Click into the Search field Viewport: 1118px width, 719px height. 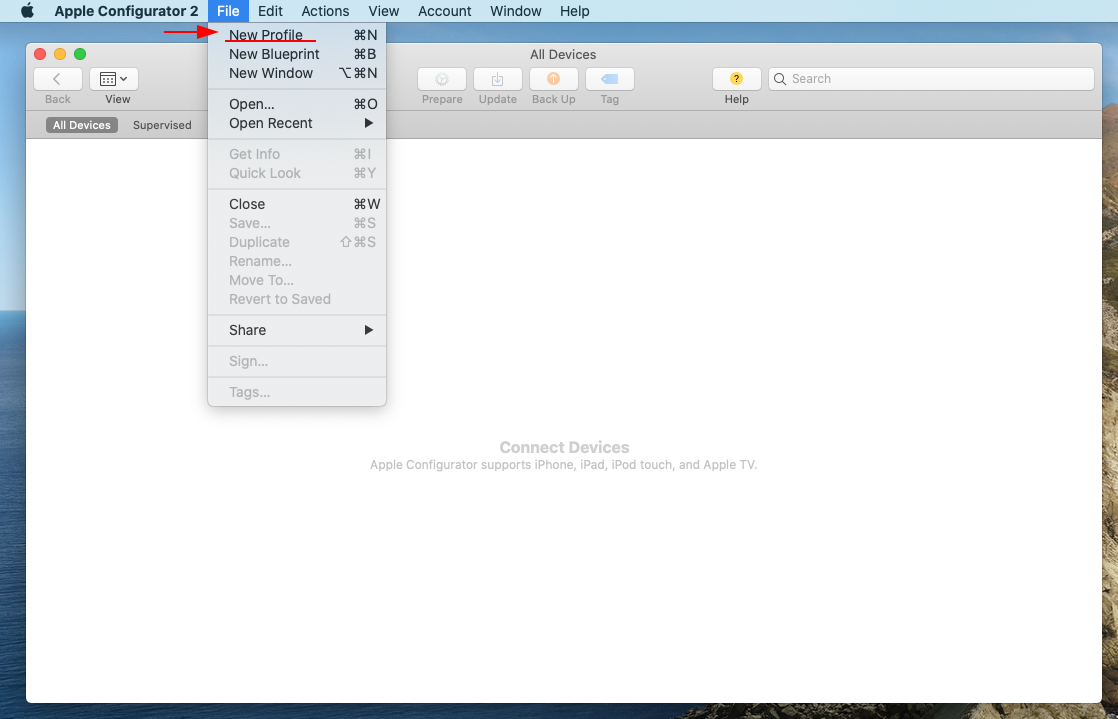click(x=931, y=79)
